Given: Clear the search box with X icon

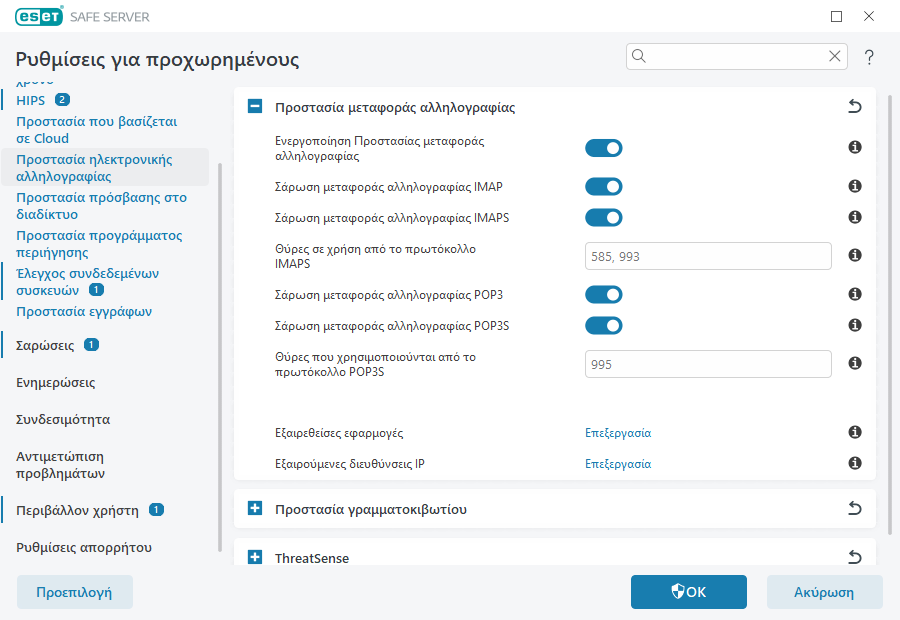Looking at the screenshot, I should click(835, 56).
